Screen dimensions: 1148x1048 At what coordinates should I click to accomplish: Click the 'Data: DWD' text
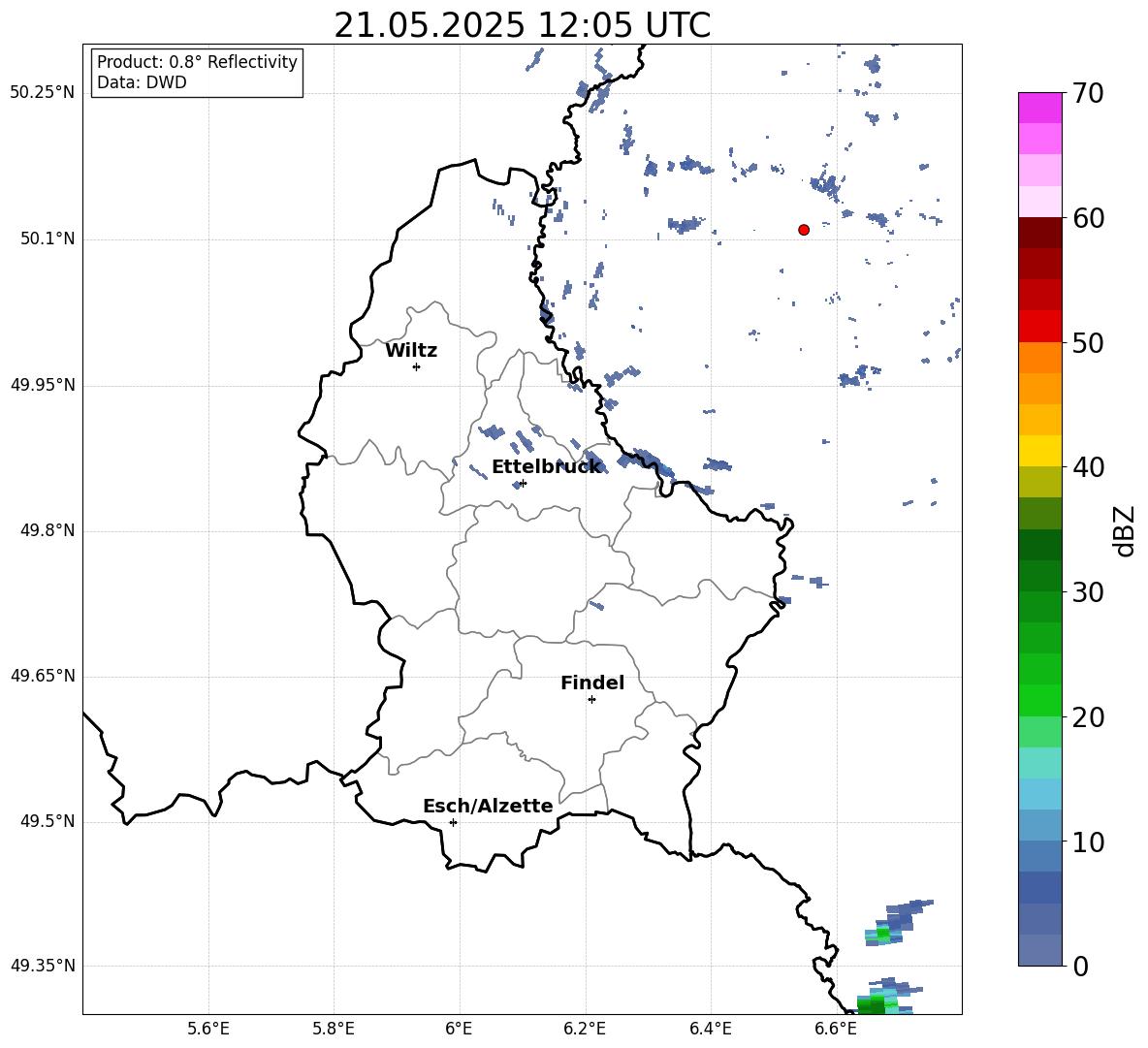[142, 82]
